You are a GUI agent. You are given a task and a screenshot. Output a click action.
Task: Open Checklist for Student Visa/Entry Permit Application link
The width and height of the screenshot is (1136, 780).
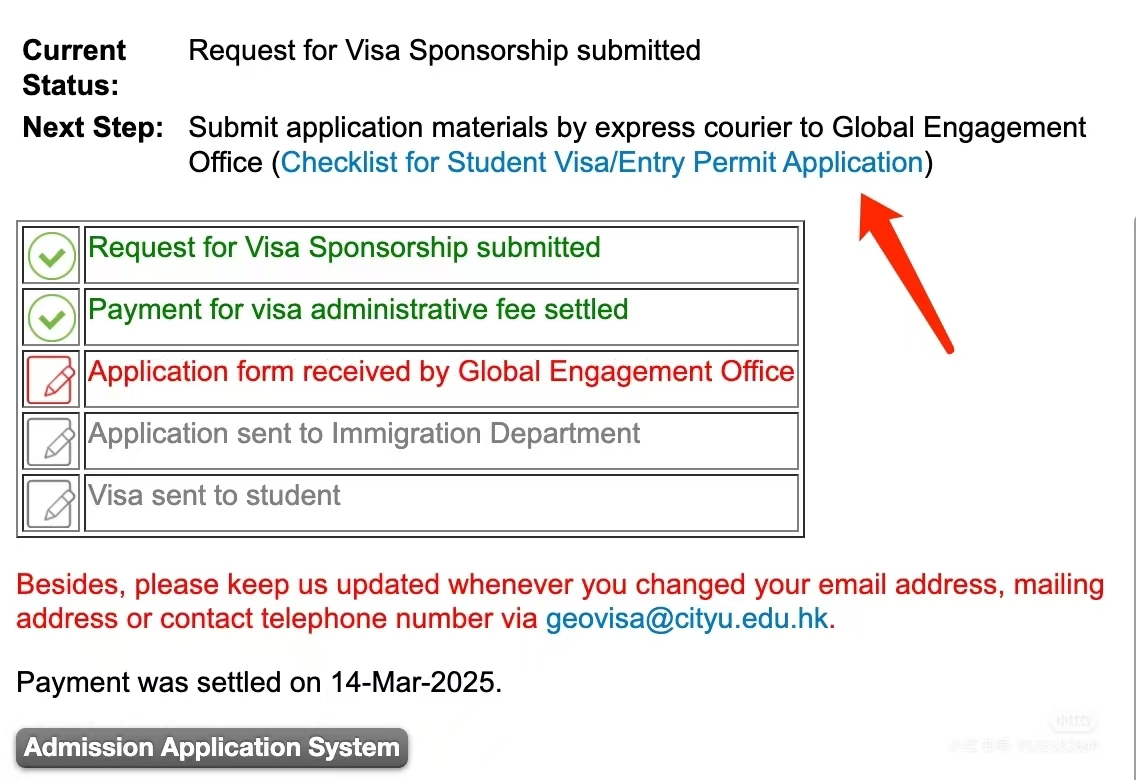(602, 162)
